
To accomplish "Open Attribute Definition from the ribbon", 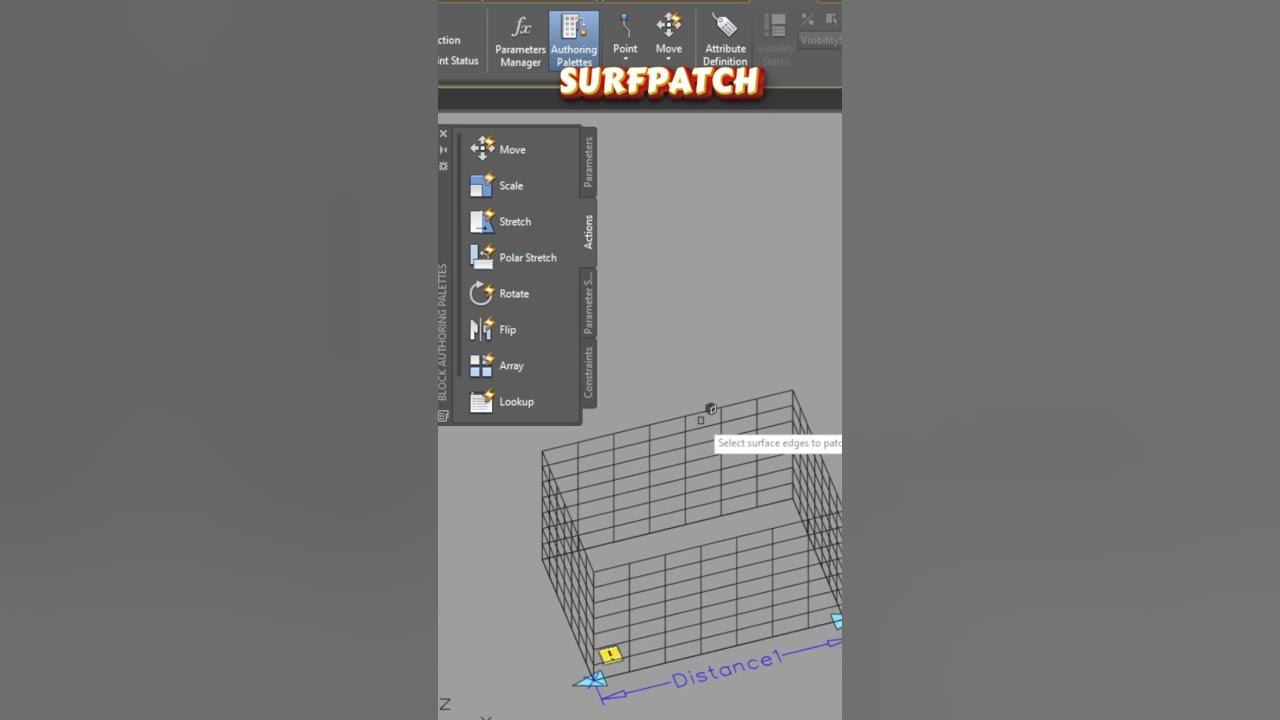I will (x=725, y=41).
